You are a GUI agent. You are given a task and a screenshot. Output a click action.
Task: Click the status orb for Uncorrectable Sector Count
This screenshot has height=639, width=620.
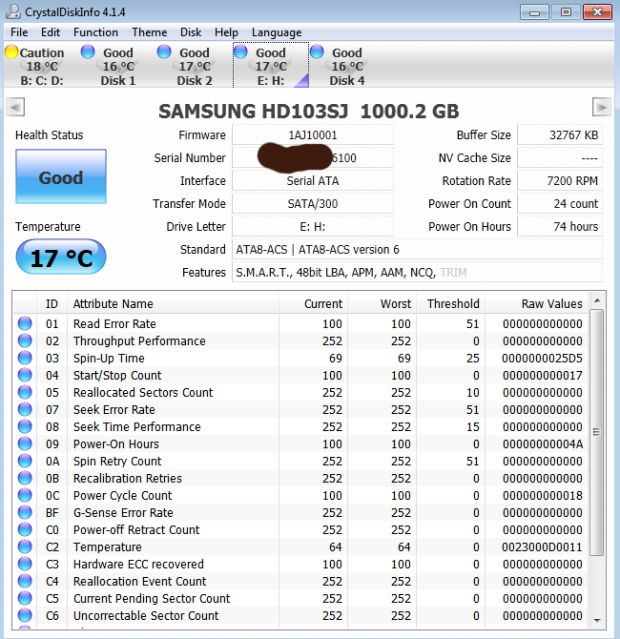(x=25, y=615)
